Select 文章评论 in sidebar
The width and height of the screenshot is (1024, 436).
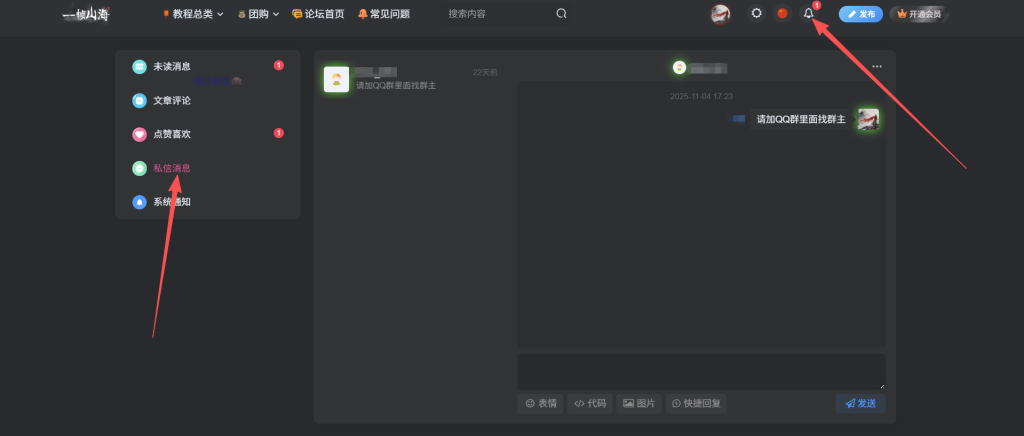point(208,101)
